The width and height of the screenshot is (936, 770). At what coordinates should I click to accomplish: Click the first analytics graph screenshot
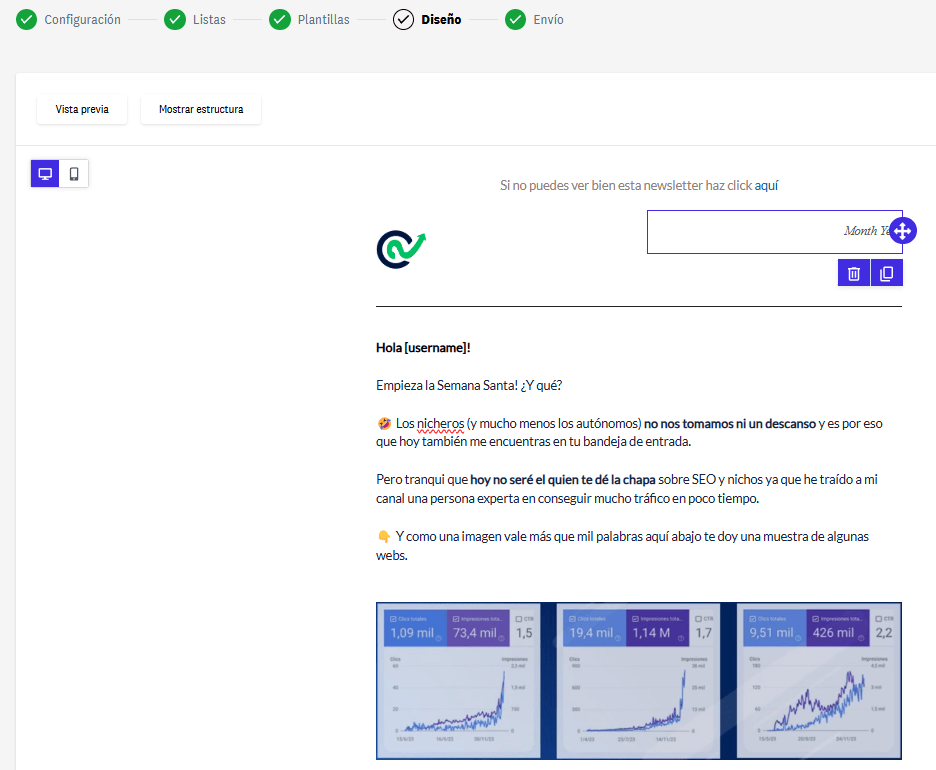click(x=458, y=680)
